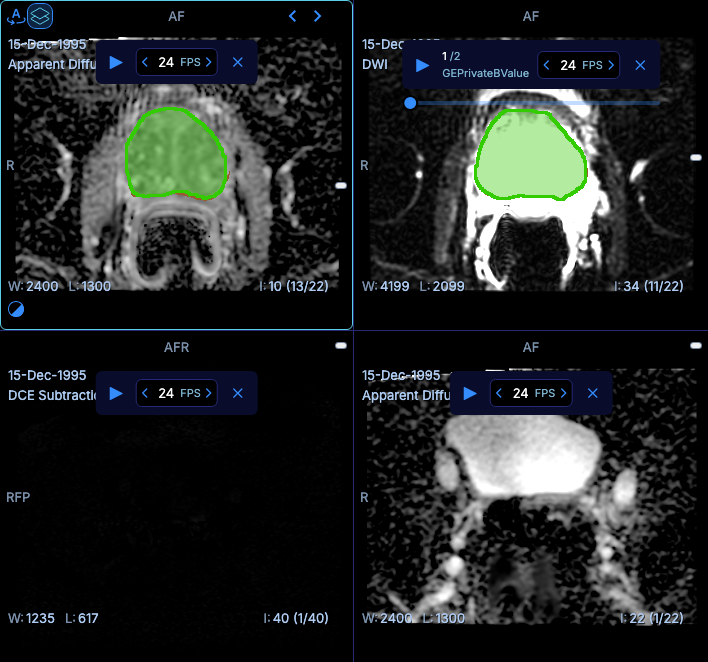Increase FPS in top-left ADC viewport cine
This screenshot has height=662, width=708.
[209, 62]
